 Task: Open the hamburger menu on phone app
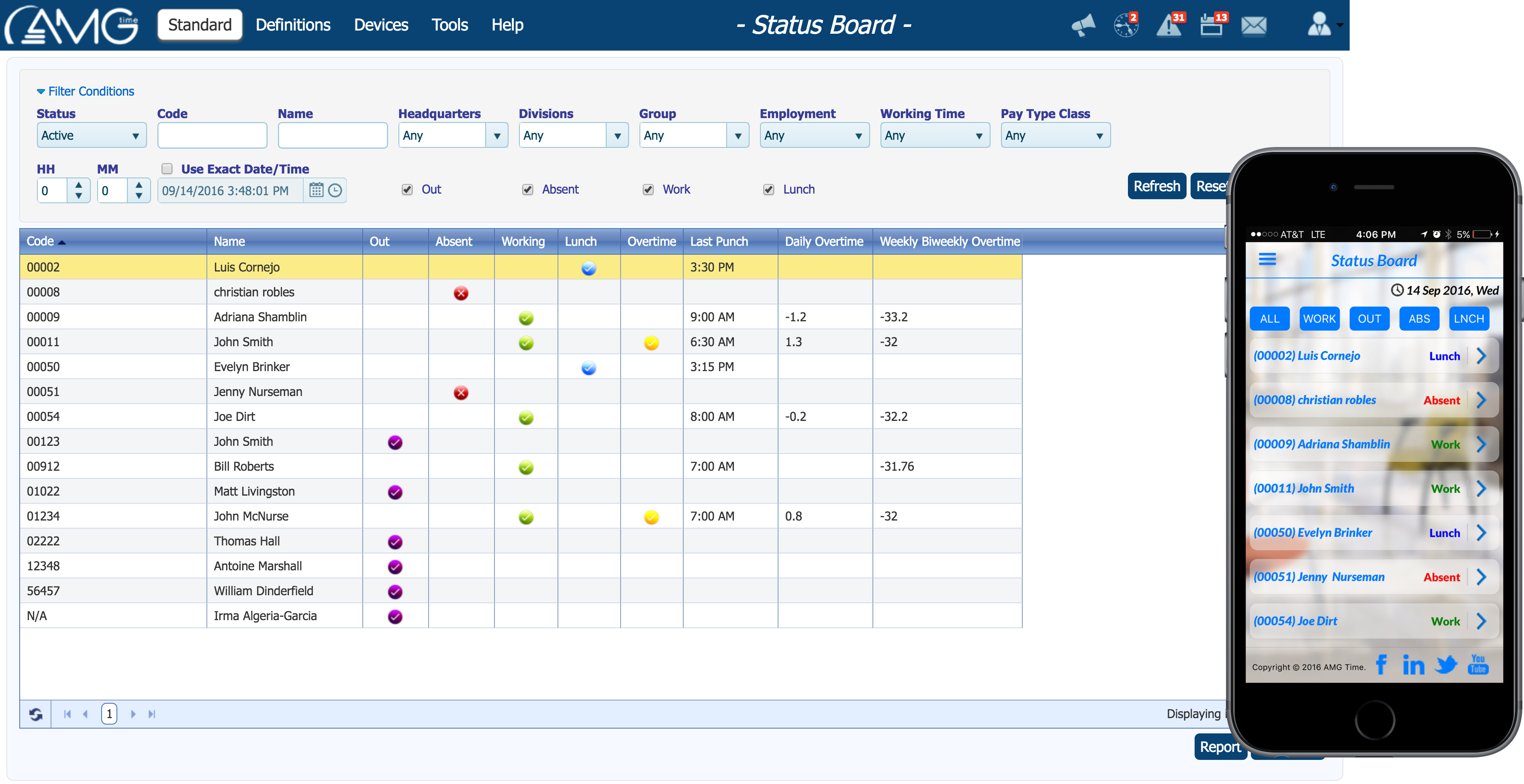[1267, 260]
